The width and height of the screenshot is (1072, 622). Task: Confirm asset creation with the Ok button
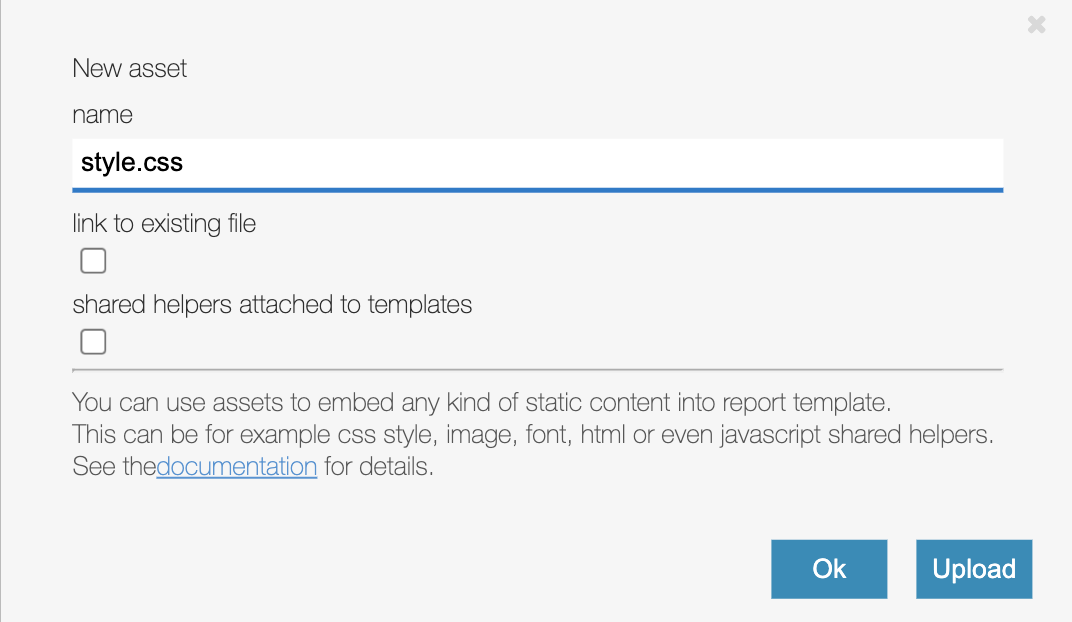[828, 569]
